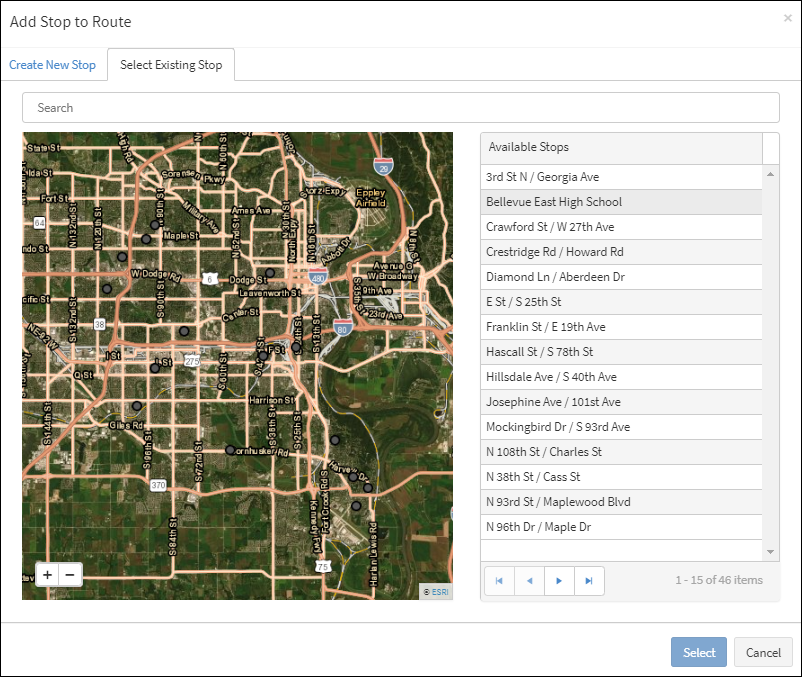The height and width of the screenshot is (677, 802).
Task: Jump back to the first stops page
Action: [499, 580]
